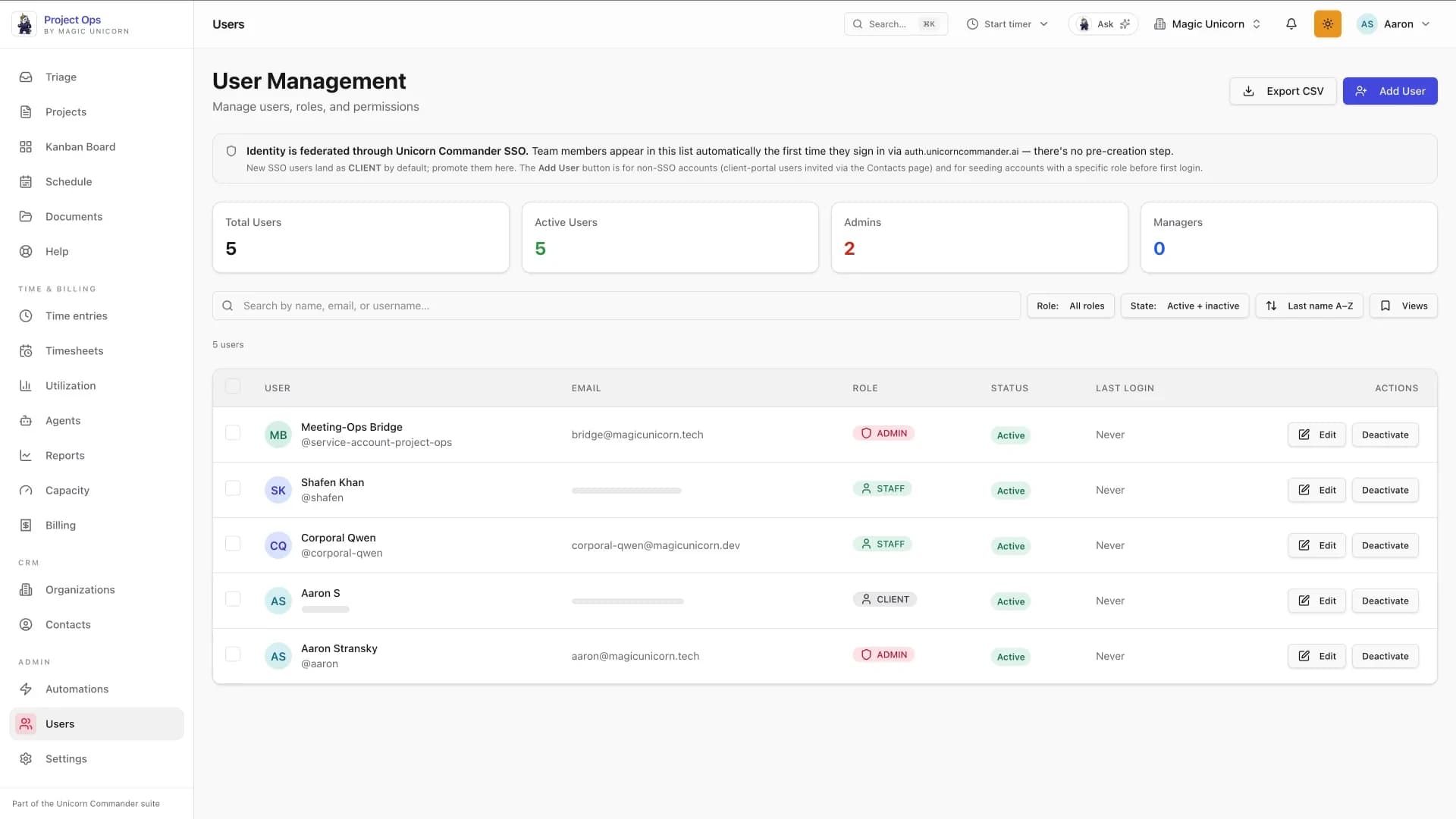The image size is (1456, 819).
Task: Click the Help lifebuoy icon
Action: [x=26, y=252]
